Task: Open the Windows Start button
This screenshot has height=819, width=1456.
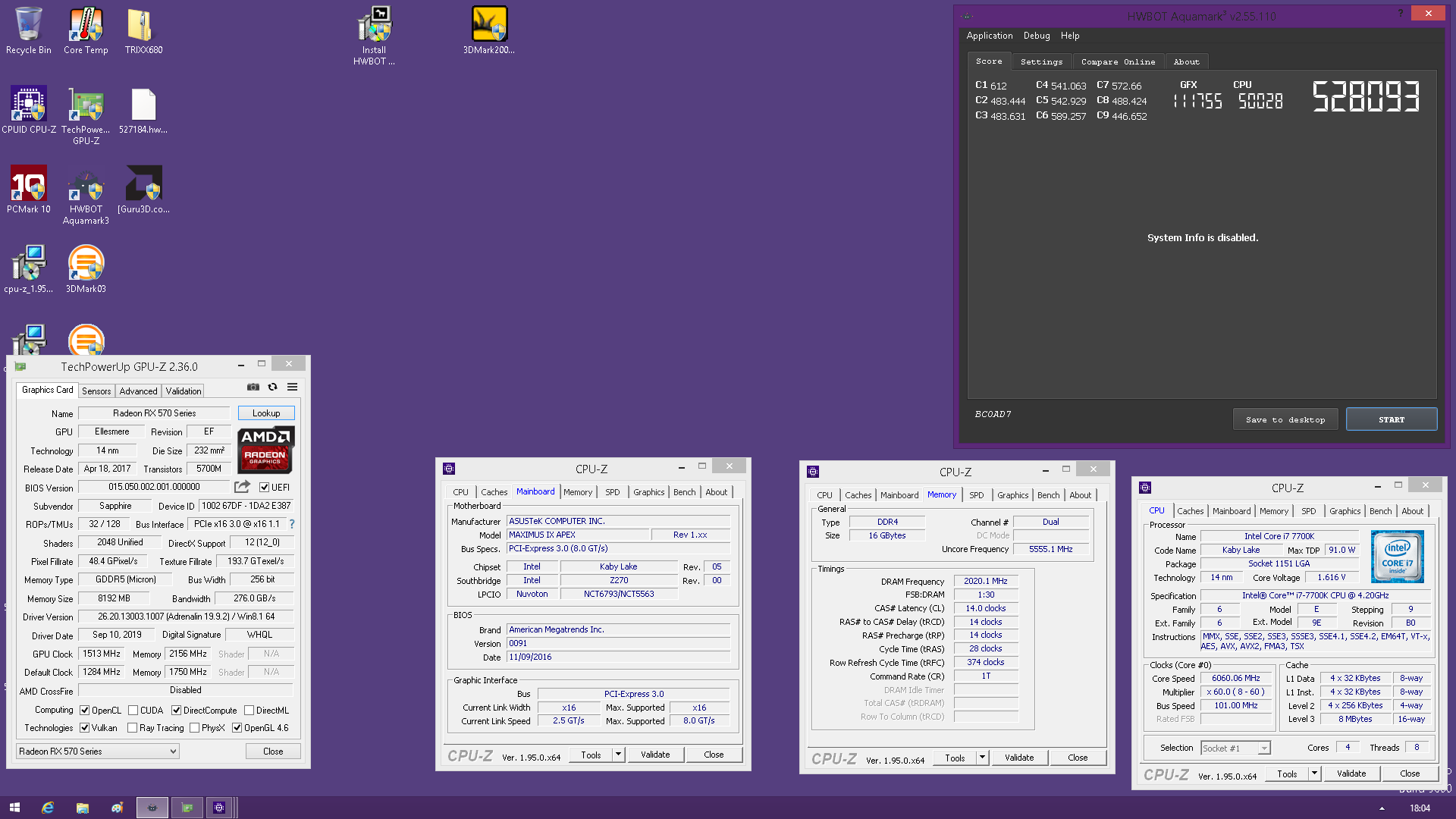Action: (x=14, y=808)
